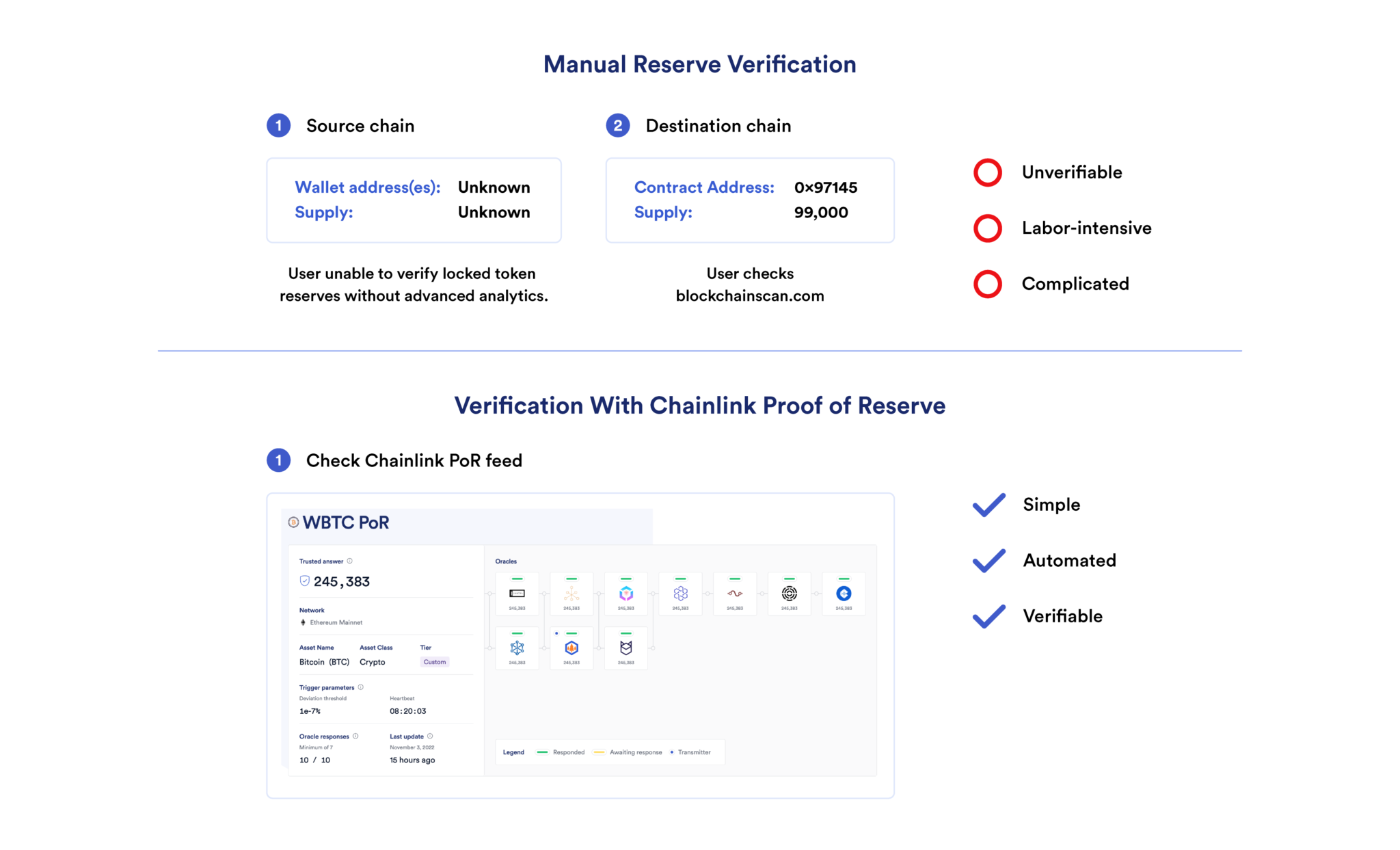Click the Ethereum Mainnet network icon
1400x850 pixels.
point(303,623)
